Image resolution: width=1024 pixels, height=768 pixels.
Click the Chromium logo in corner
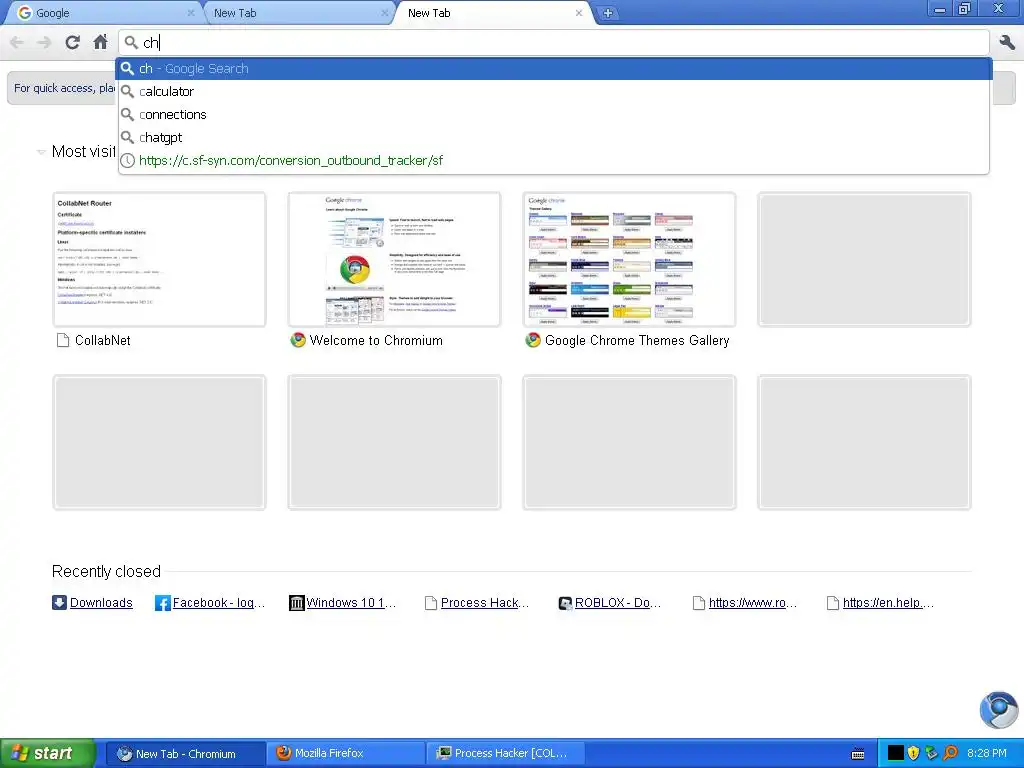pos(999,710)
